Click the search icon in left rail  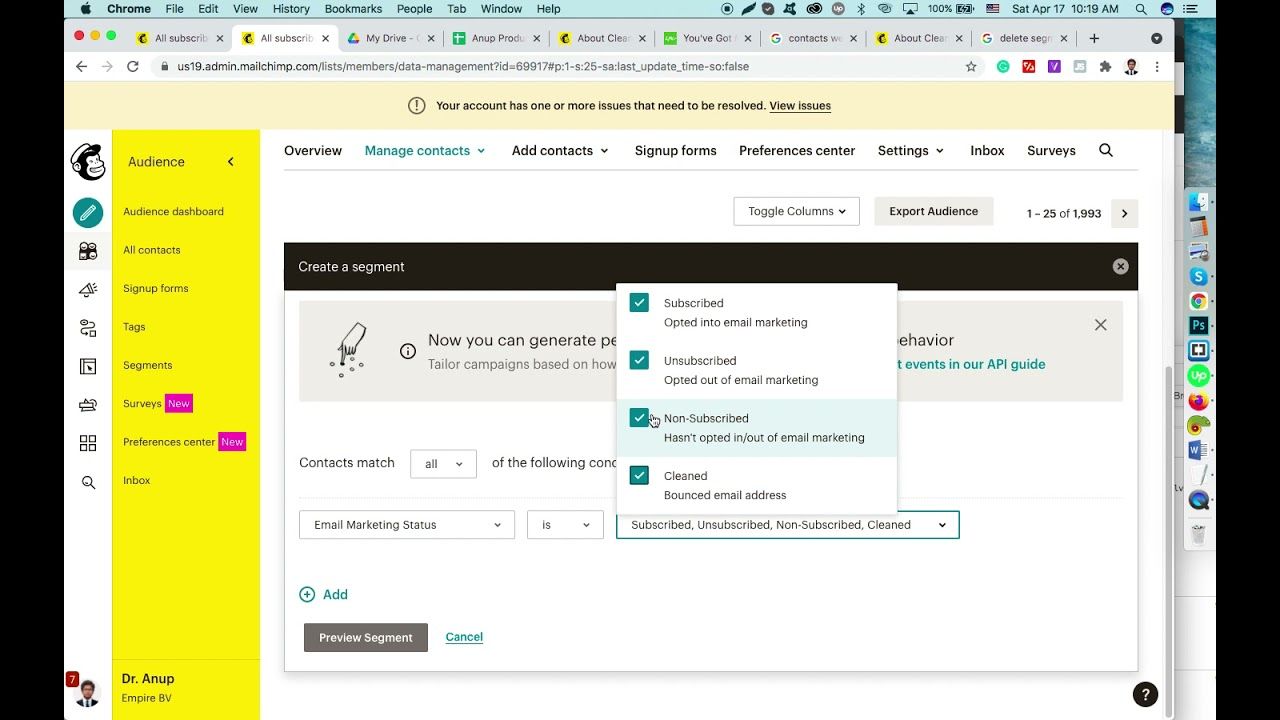pyautogui.click(x=88, y=482)
